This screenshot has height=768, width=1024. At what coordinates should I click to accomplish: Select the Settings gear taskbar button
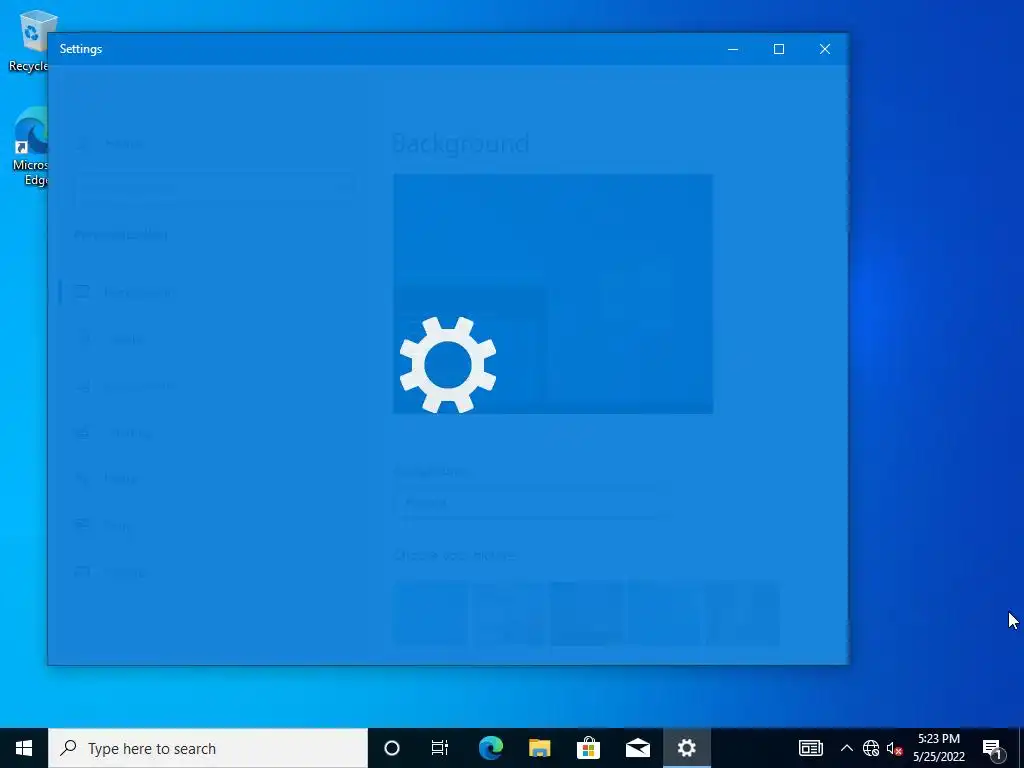[x=686, y=748]
